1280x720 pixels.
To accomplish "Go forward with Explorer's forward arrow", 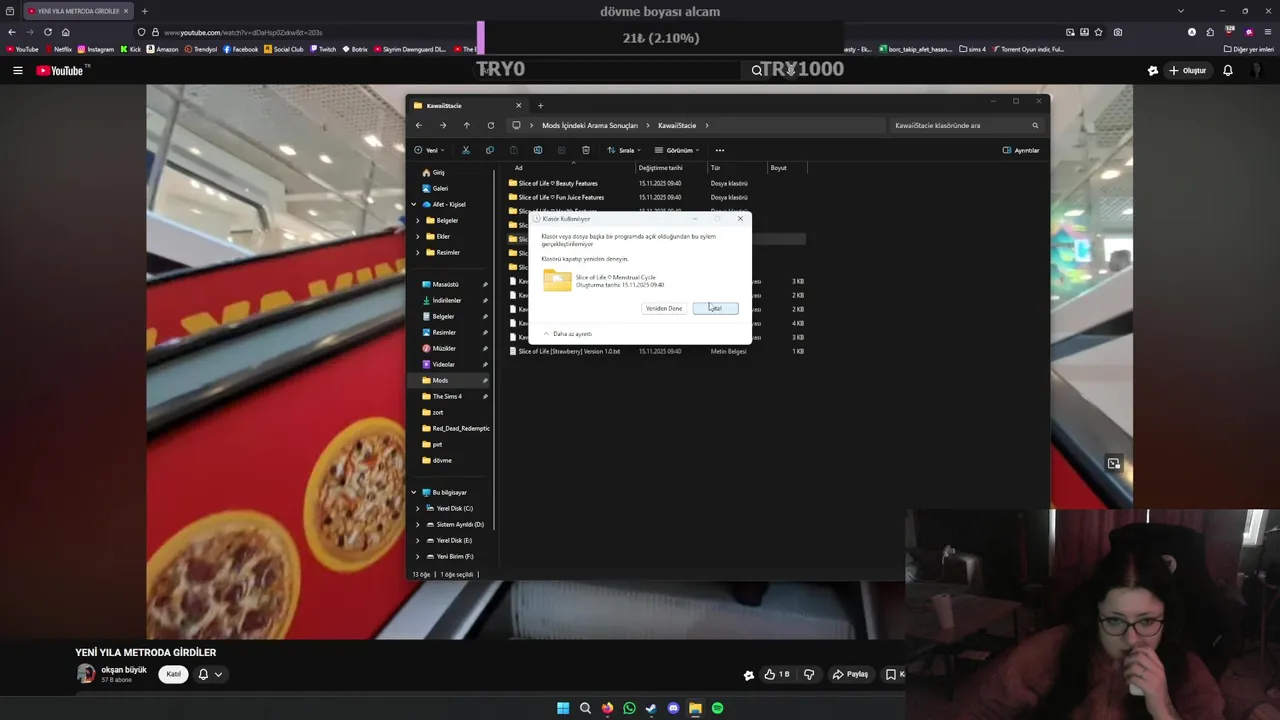I will (443, 125).
